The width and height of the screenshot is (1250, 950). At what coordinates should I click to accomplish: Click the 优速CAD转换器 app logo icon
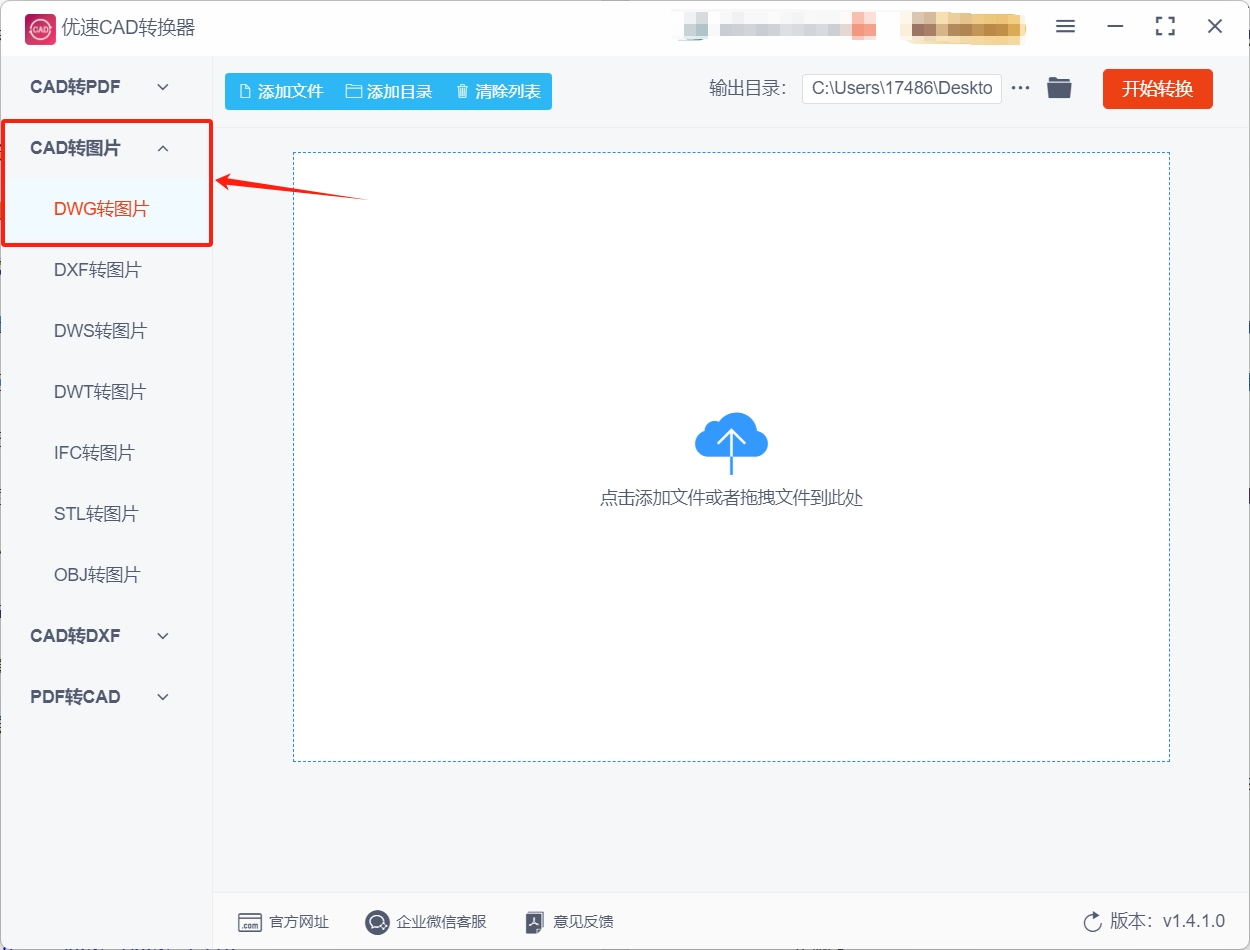(x=40, y=28)
